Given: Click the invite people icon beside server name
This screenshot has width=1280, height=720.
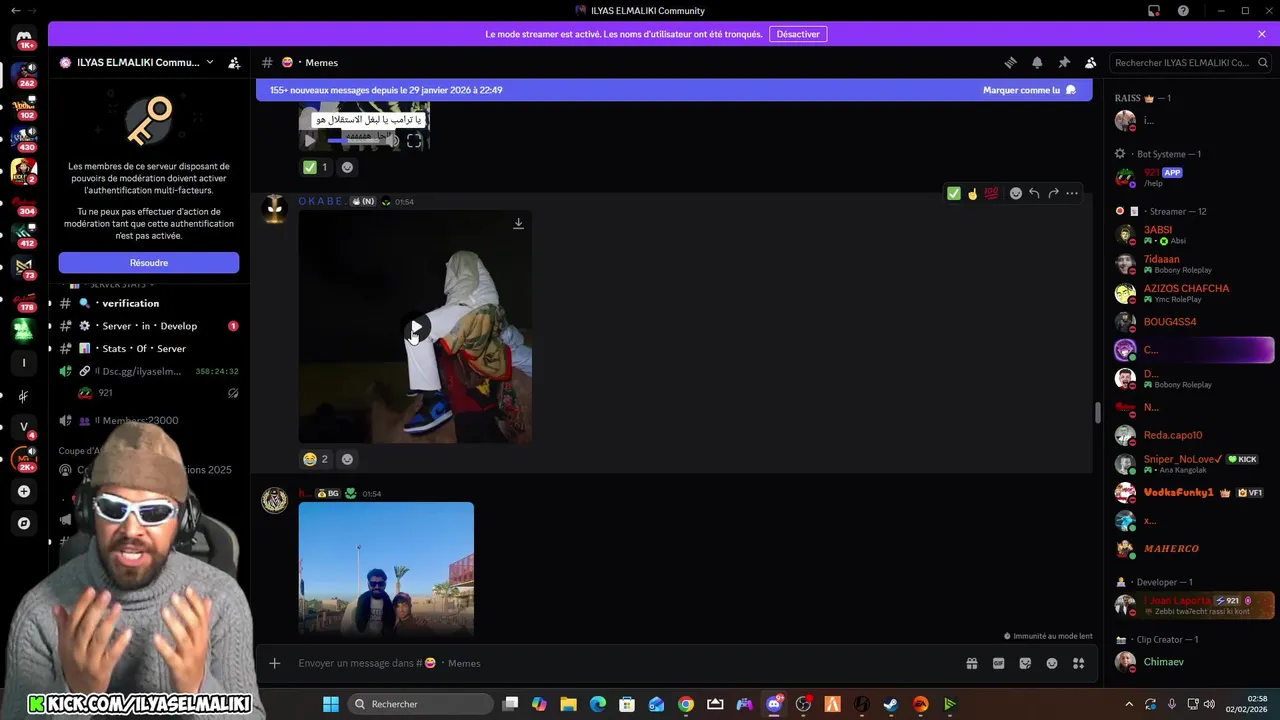Looking at the screenshot, I should point(234,62).
